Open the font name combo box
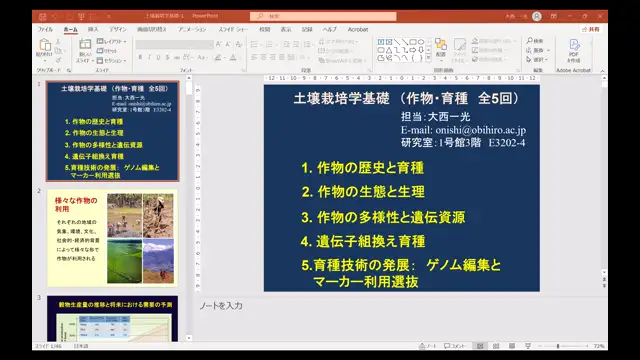640x360 pixels. click(x=174, y=44)
